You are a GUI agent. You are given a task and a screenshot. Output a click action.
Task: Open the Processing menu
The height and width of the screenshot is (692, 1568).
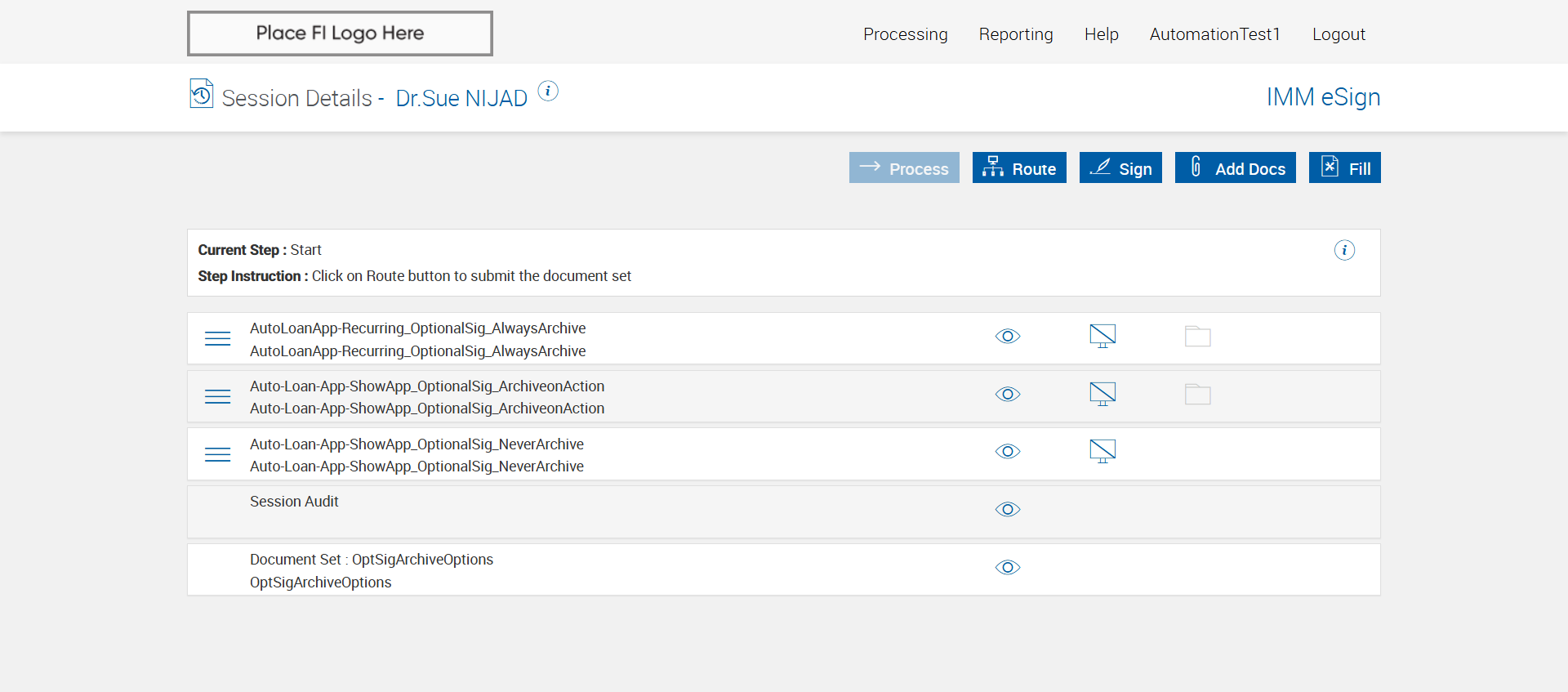[x=905, y=34]
